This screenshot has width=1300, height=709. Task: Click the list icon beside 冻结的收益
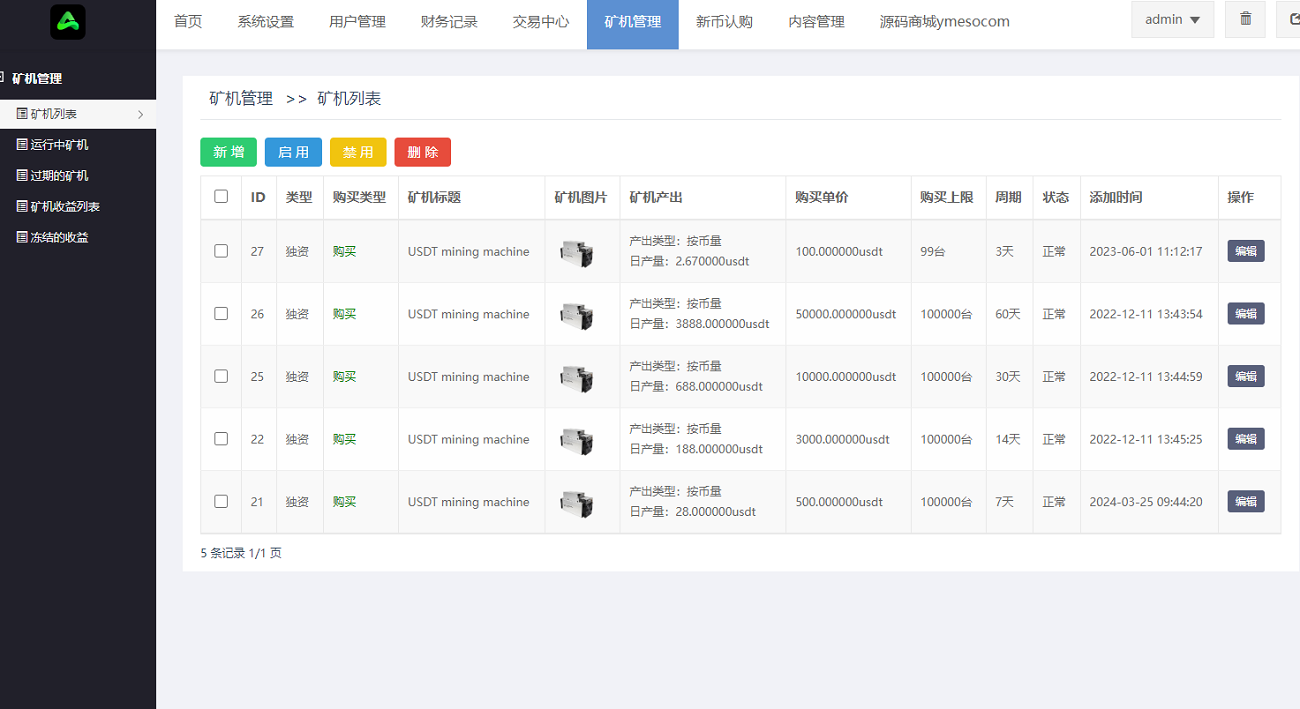pos(22,237)
